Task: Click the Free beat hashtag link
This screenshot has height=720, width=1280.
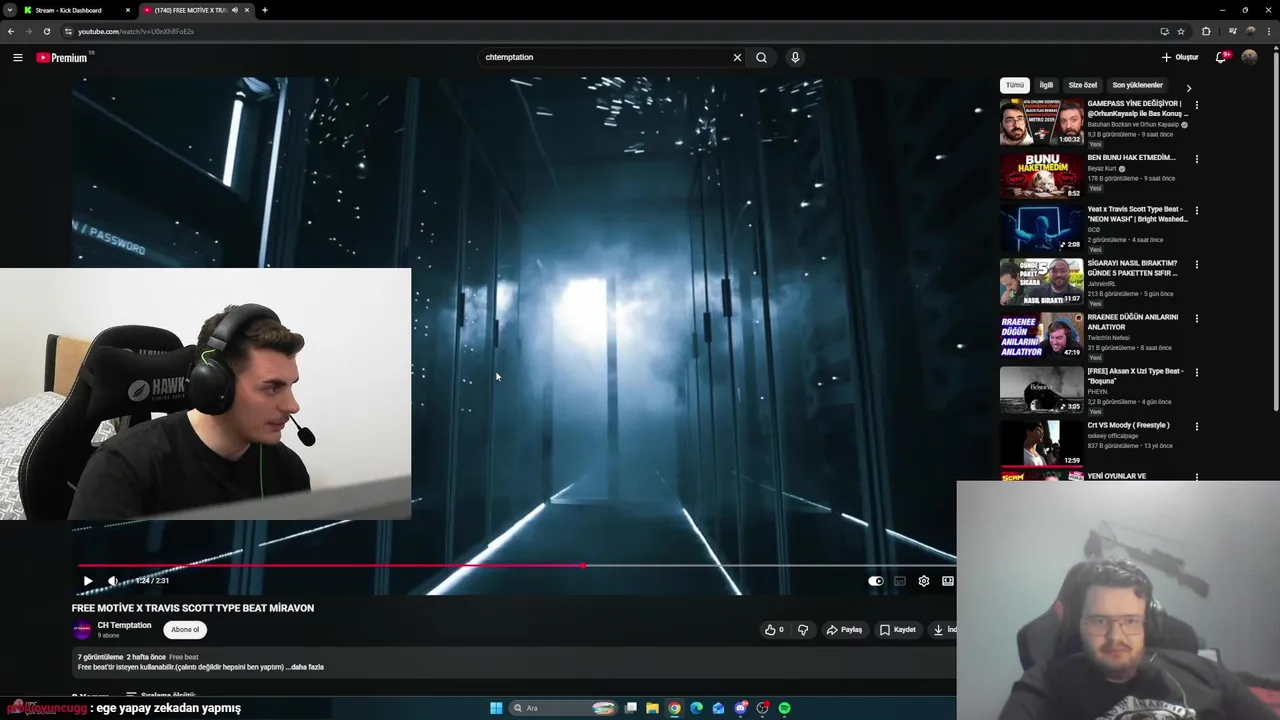Action: [x=184, y=657]
